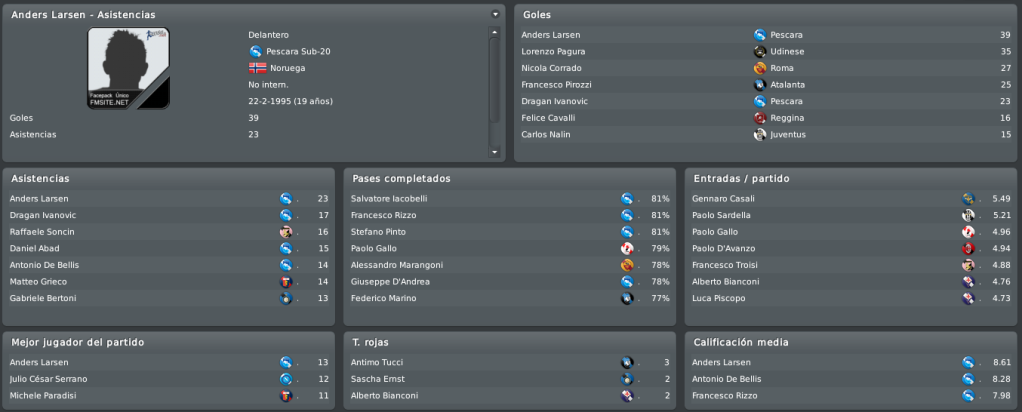
Task: Click the profile panel scroll-down arrow
Action: click(x=494, y=153)
